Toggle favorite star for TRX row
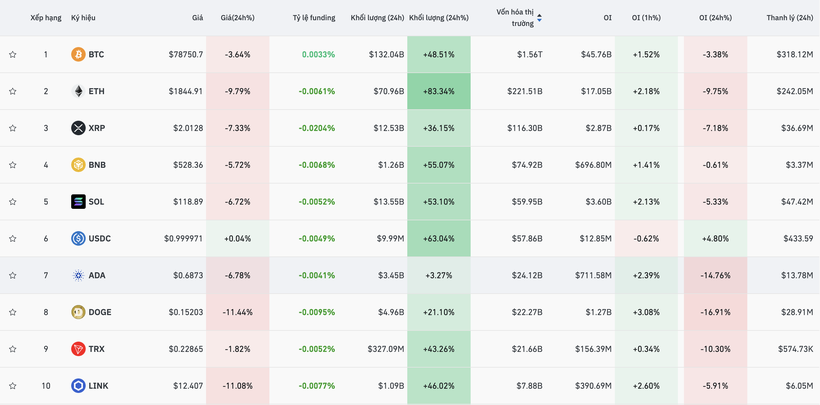820x405 pixels. (x=13, y=349)
